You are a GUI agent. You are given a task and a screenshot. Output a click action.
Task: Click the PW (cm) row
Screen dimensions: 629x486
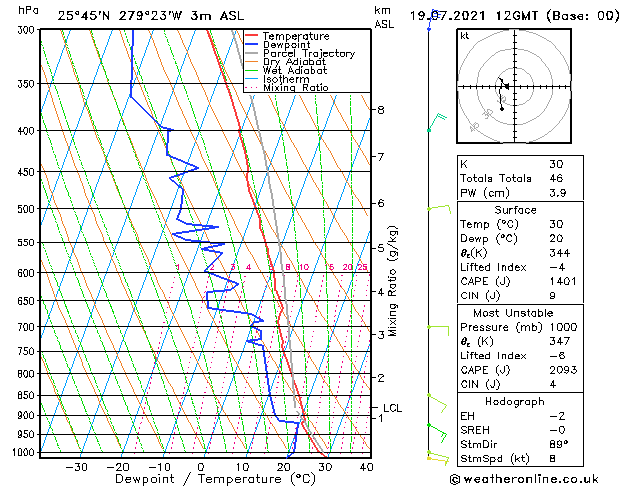pos(520,193)
